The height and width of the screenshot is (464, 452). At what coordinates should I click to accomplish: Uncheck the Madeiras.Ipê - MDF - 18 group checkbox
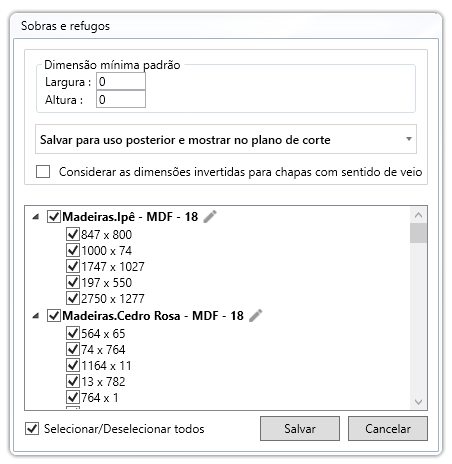[x=54, y=217]
